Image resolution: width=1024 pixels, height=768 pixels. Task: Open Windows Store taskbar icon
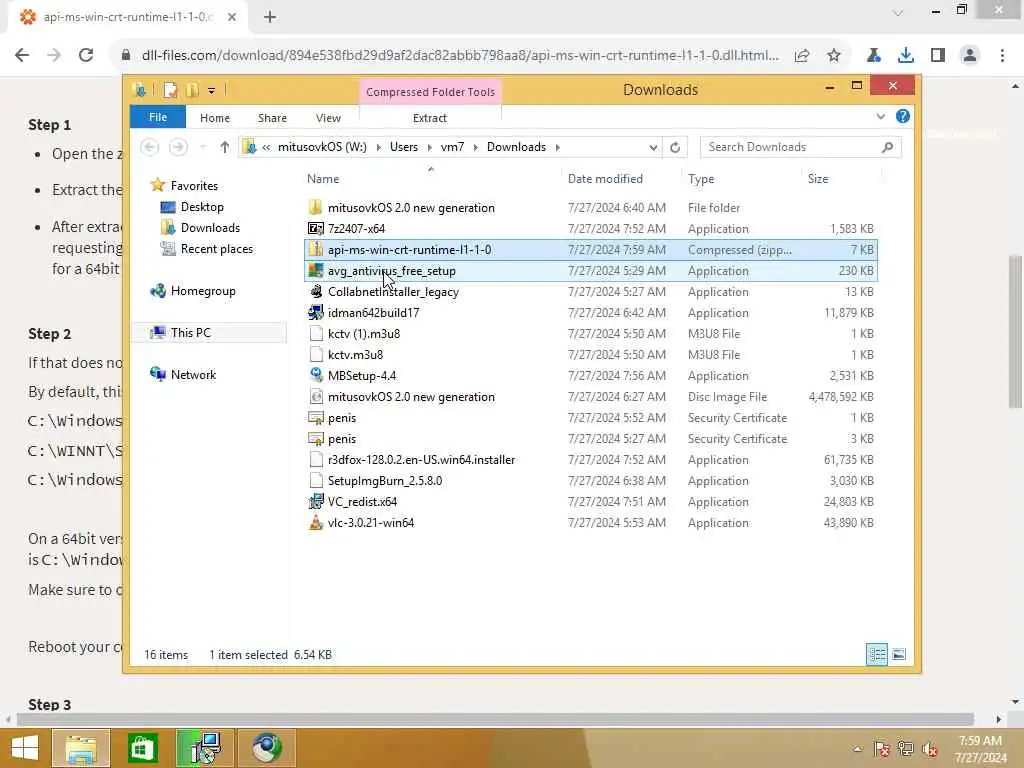point(142,748)
